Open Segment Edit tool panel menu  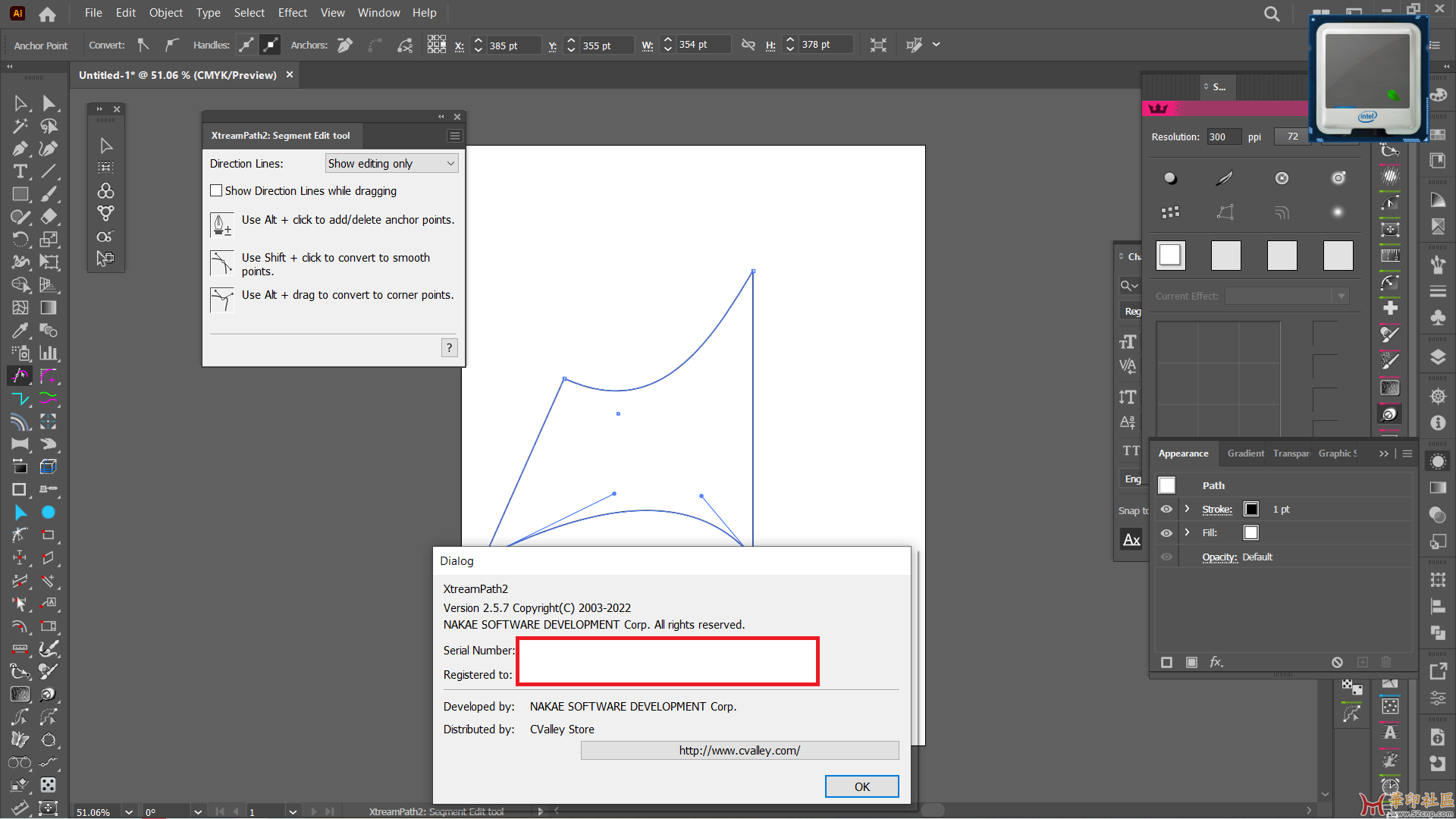click(454, 136)
